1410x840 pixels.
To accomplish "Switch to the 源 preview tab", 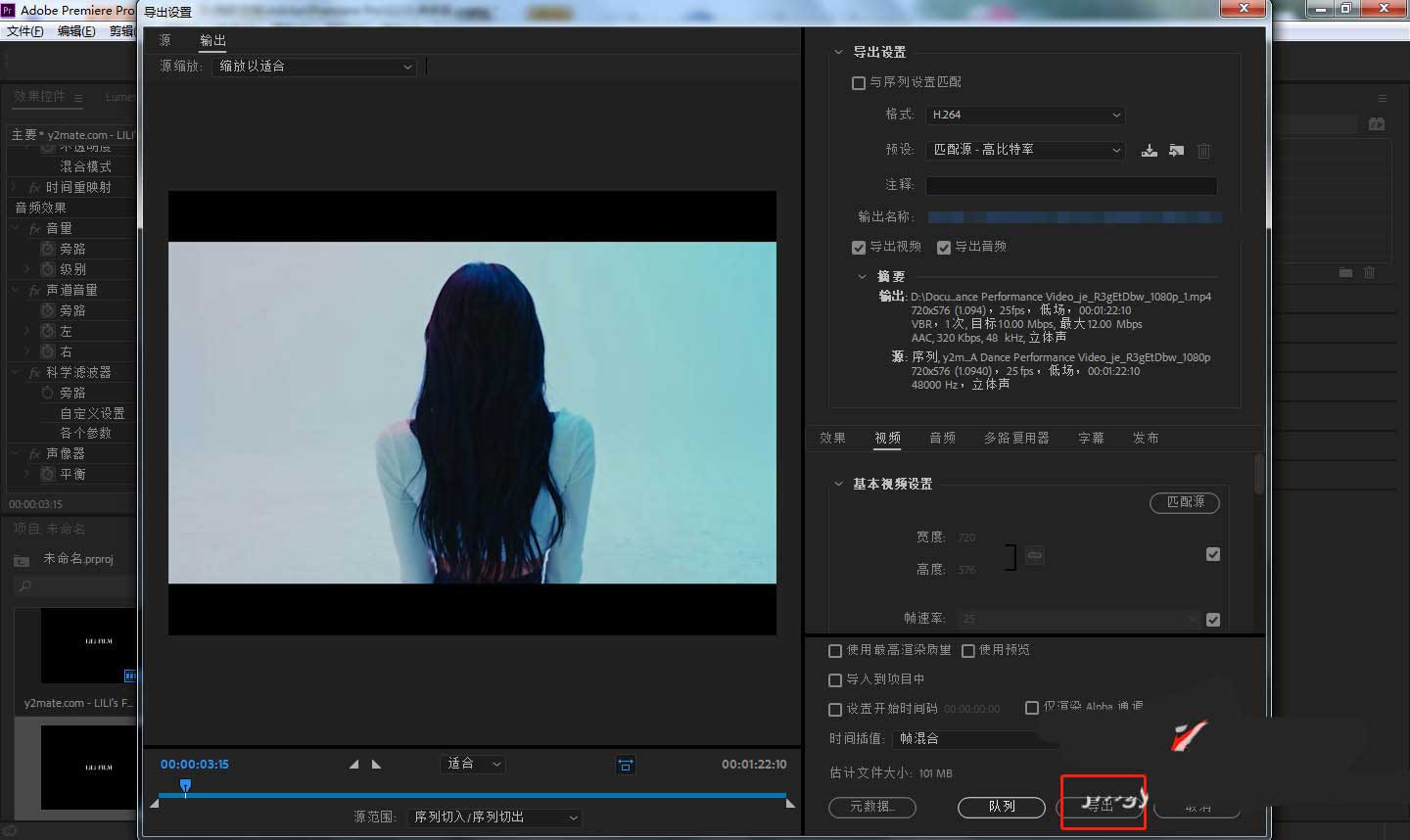I will pos(164,40).
